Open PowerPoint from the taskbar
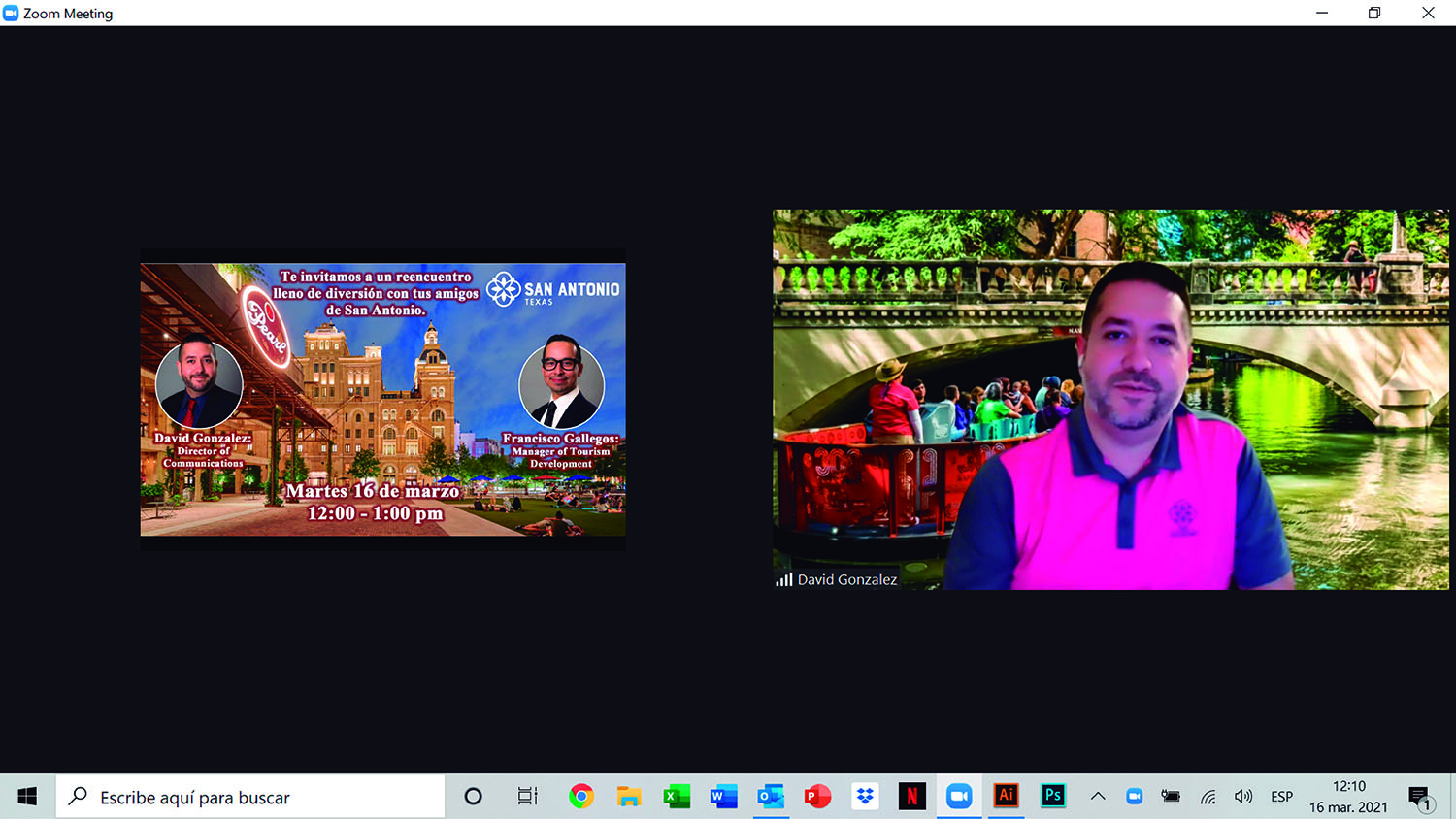The width and height of the screenshot is (1456, 819). tap(817, 797)
